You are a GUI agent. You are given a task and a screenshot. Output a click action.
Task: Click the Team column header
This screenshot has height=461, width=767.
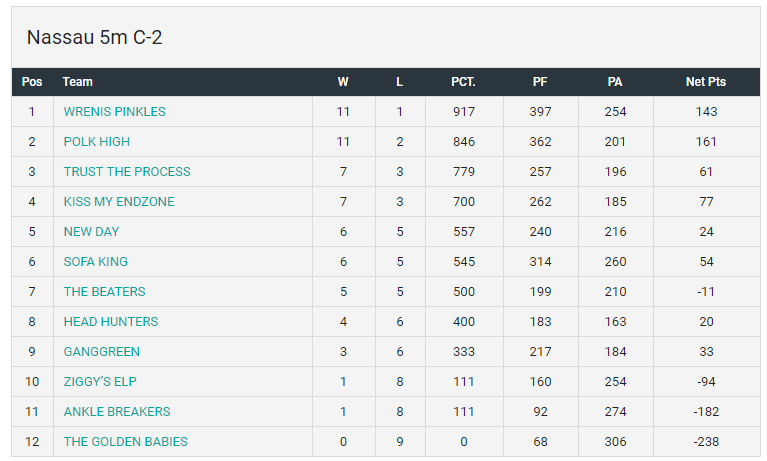coord(77,82)
